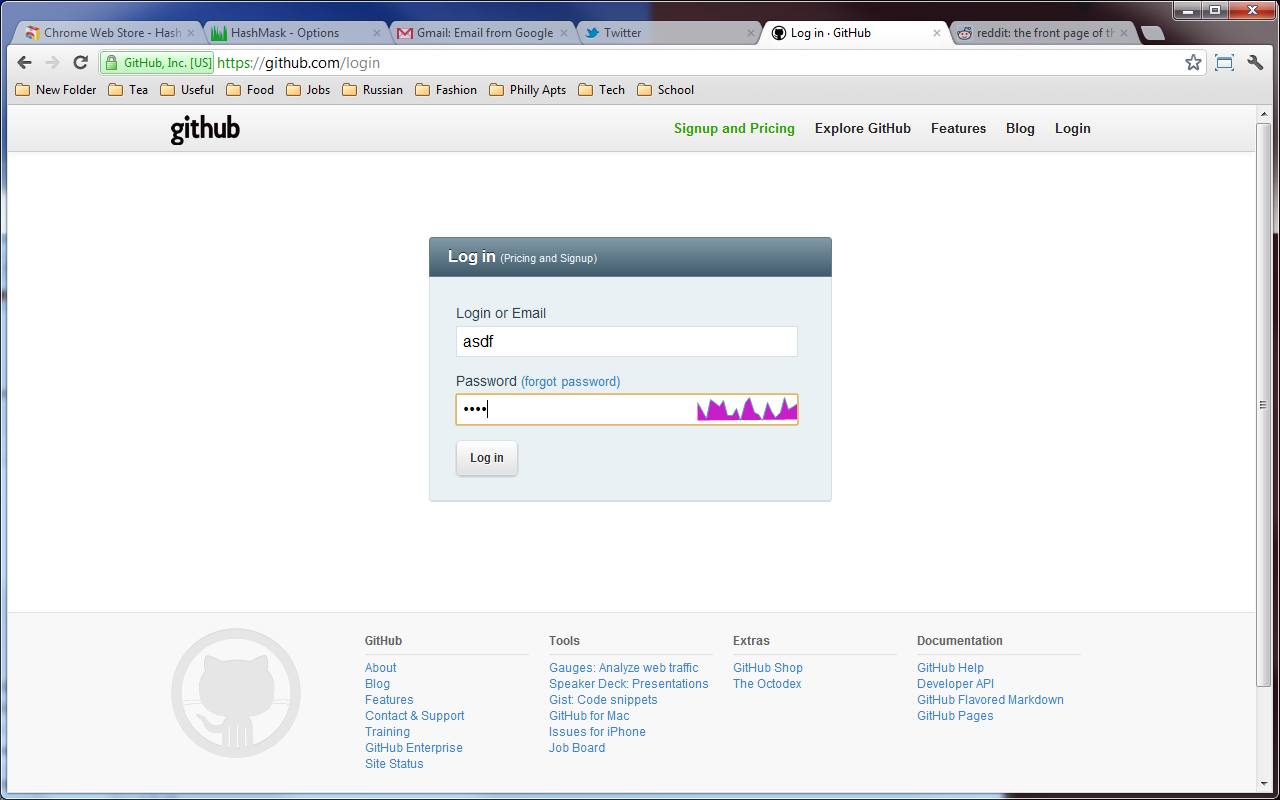
Task: Open Gauges: Analyze web traffic link
Action: click(623, 668)
